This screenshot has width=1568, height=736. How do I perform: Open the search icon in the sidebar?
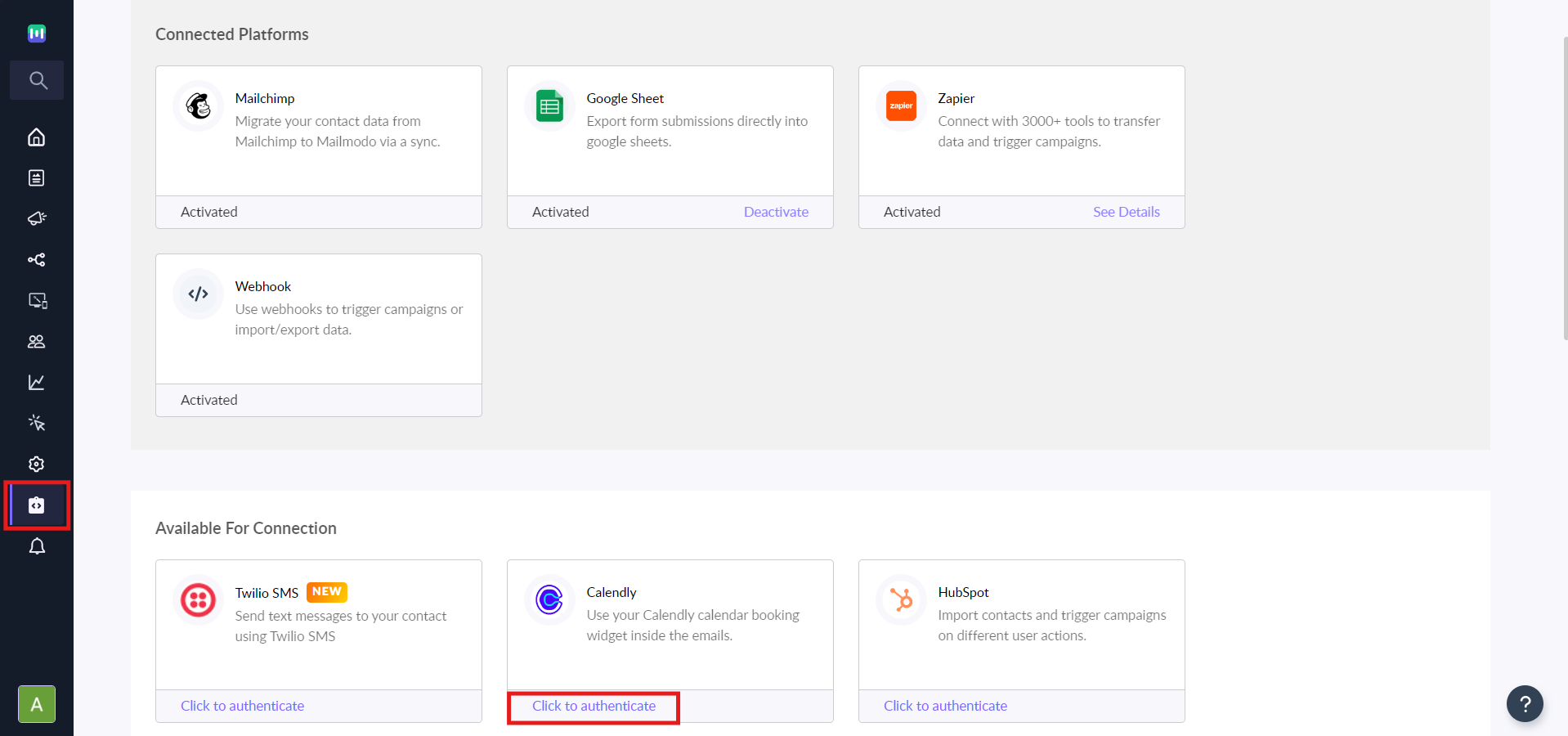pyautogui.click(x=37, y=80)
